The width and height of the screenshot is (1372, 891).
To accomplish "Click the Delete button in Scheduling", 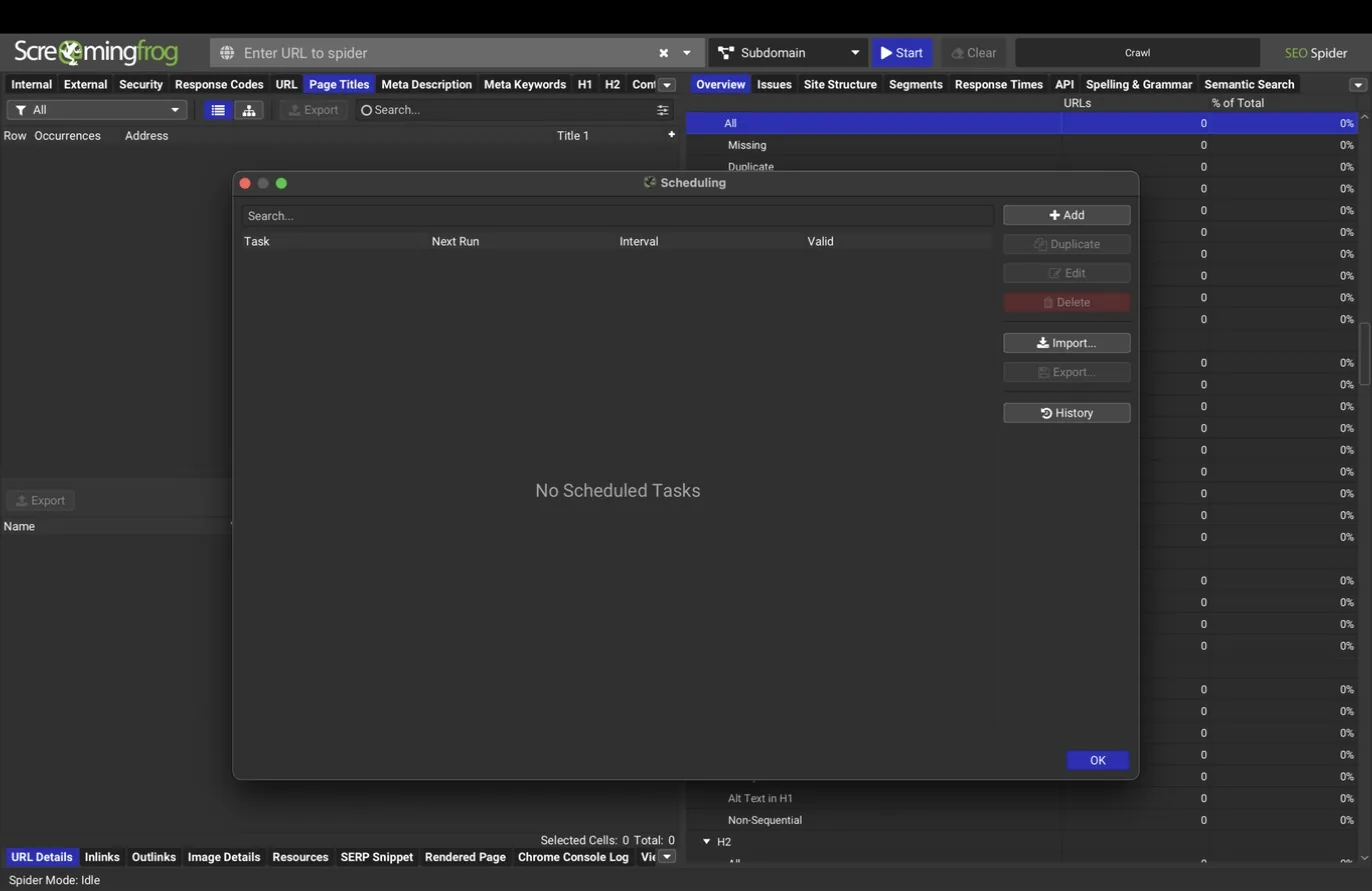I will point(1067,302).
